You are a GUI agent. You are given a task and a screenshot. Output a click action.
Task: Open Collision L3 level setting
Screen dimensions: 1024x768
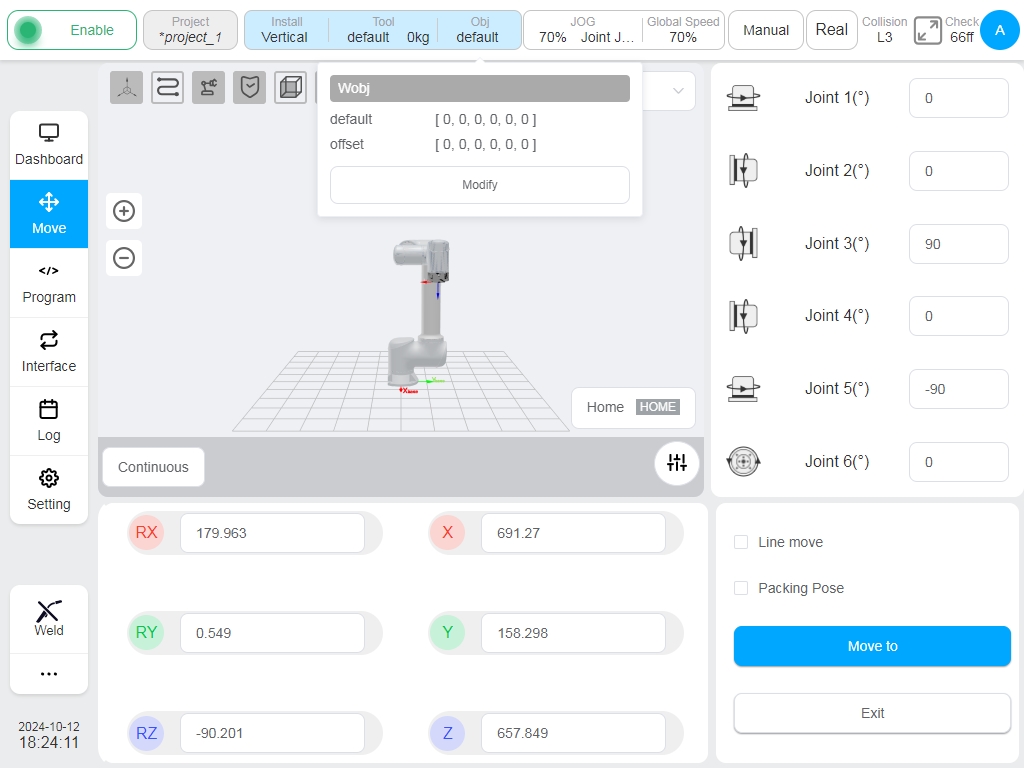[x=884, y=30]
